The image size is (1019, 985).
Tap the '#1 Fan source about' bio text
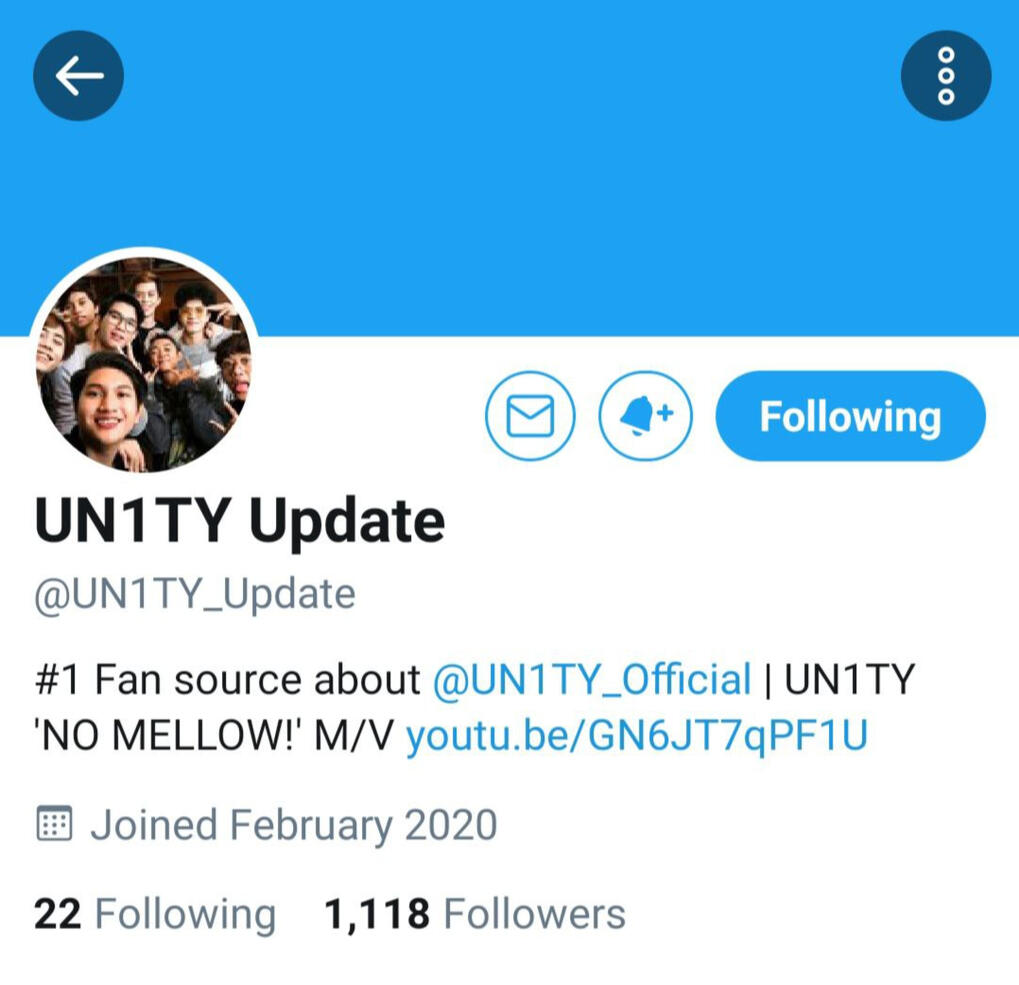[227, 680]
